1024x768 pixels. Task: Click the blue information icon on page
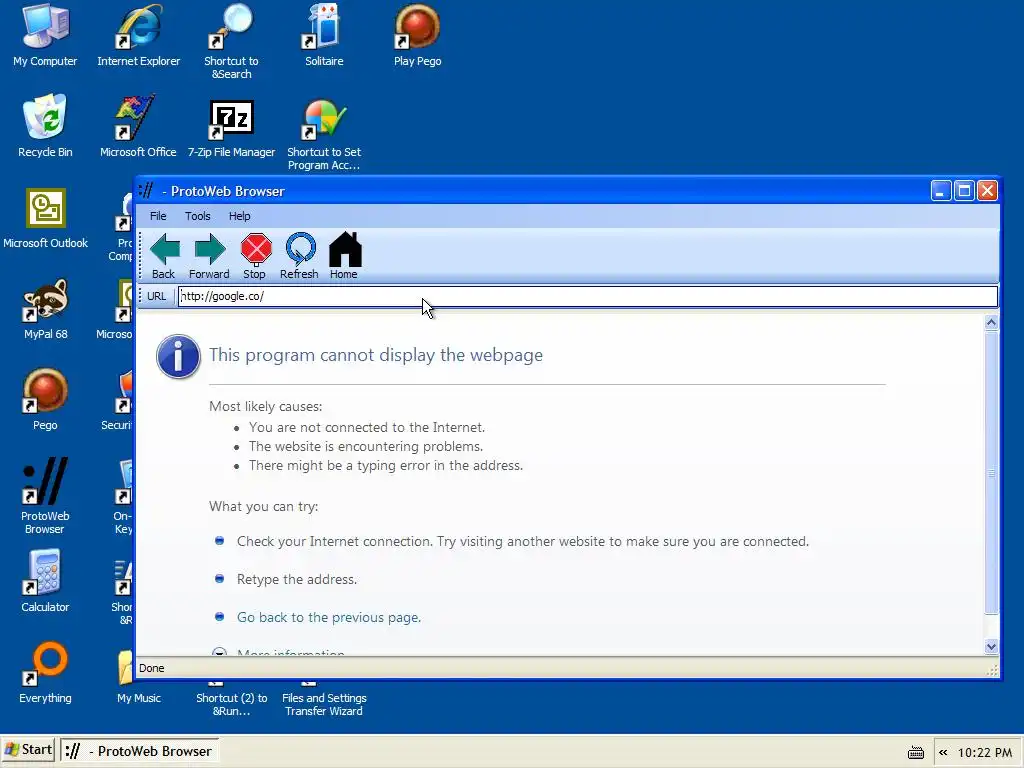point(178,357)
